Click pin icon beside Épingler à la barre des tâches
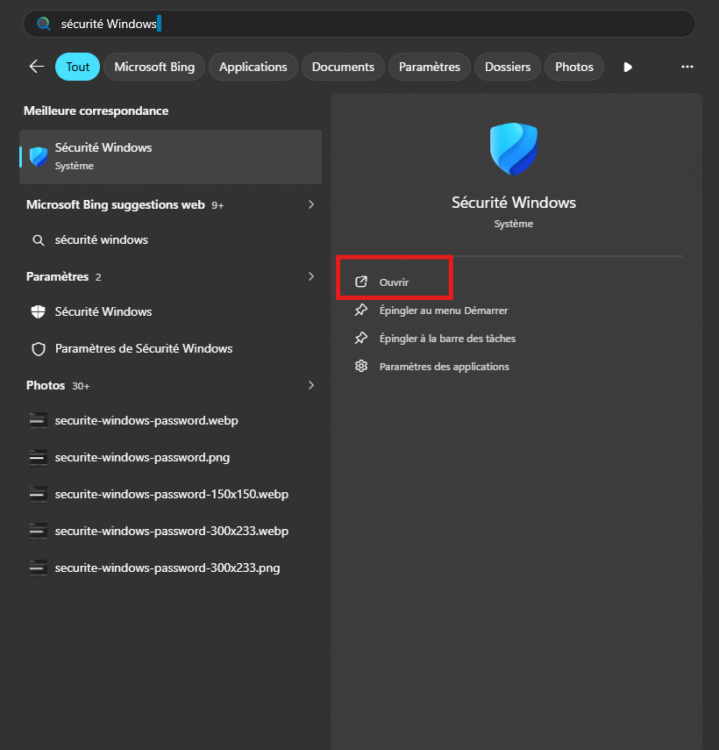The image size is (719, 750). (x=361, y=338)
